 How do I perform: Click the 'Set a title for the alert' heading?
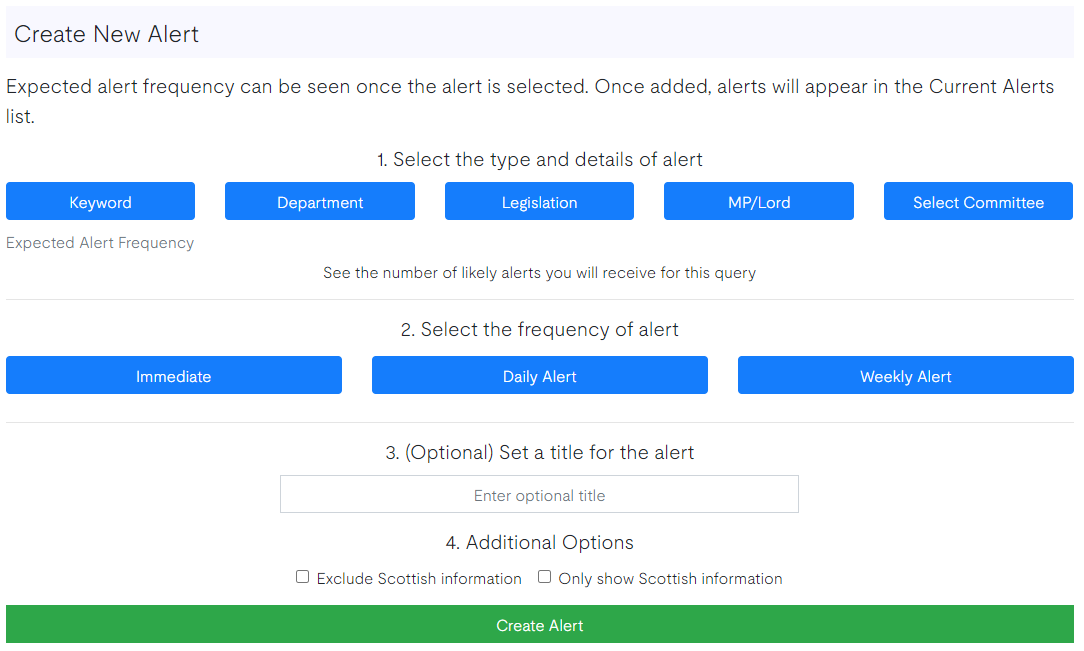[x=540, y=453]
